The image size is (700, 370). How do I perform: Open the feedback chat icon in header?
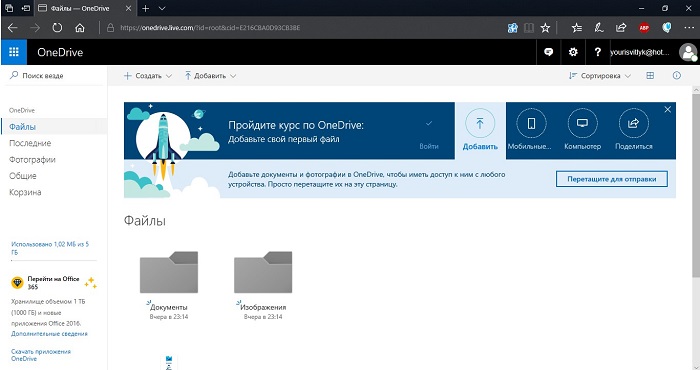click(x=548, y=52)
